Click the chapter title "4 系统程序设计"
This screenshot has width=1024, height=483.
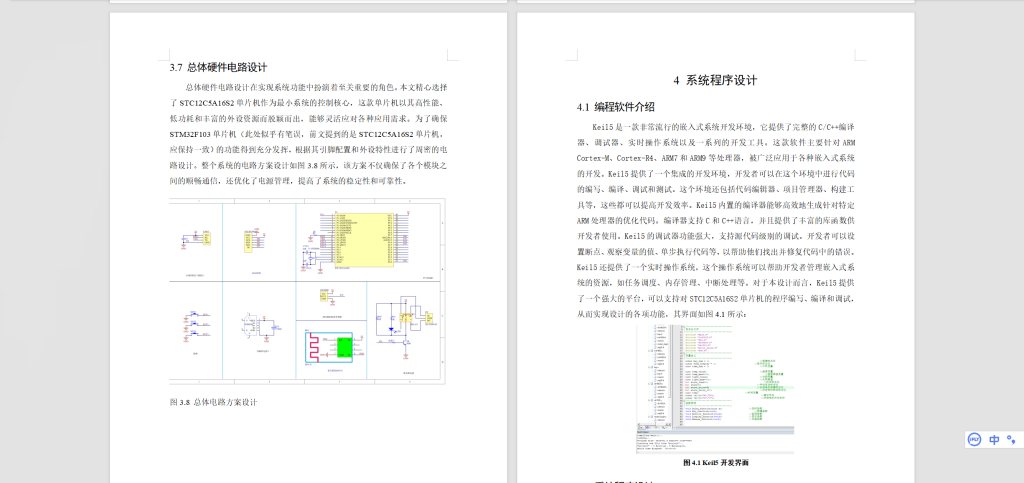(715, 80)
